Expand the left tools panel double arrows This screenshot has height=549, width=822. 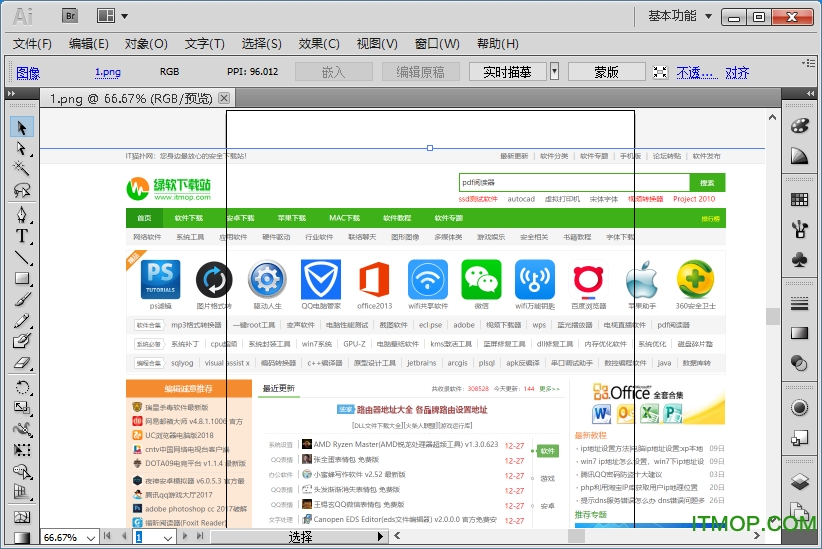11,93
